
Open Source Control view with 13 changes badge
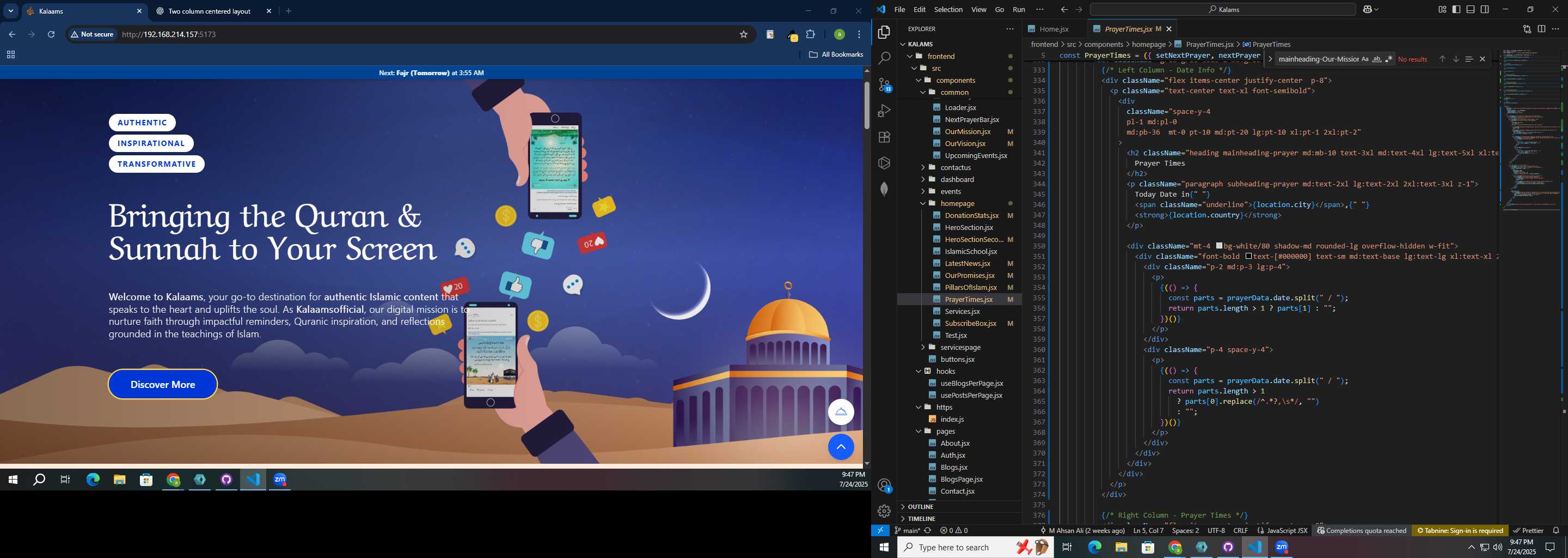tap(884, 86)
